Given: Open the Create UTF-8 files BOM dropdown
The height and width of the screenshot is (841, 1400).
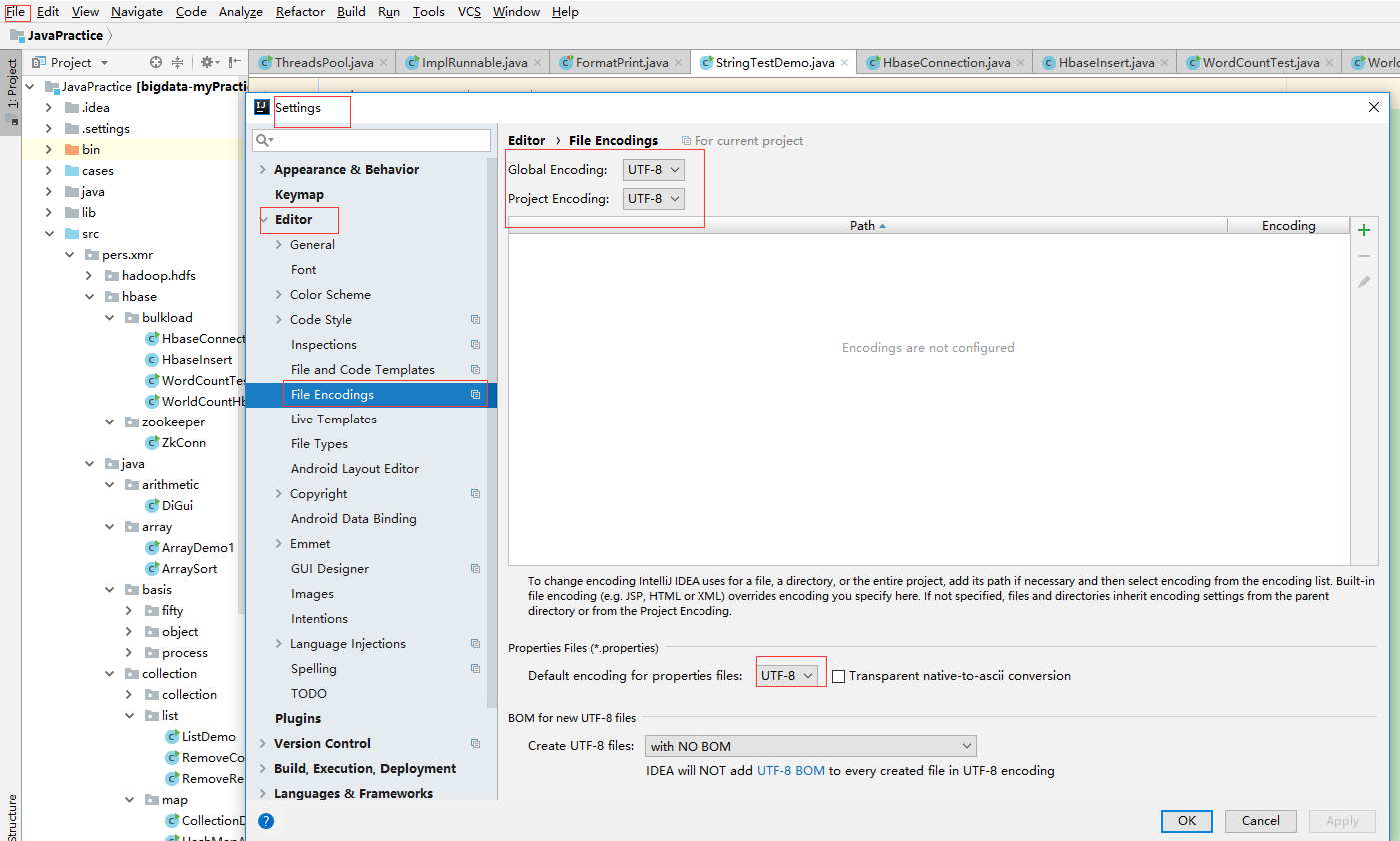Looking at the screenshot, I should pos(810,746).
